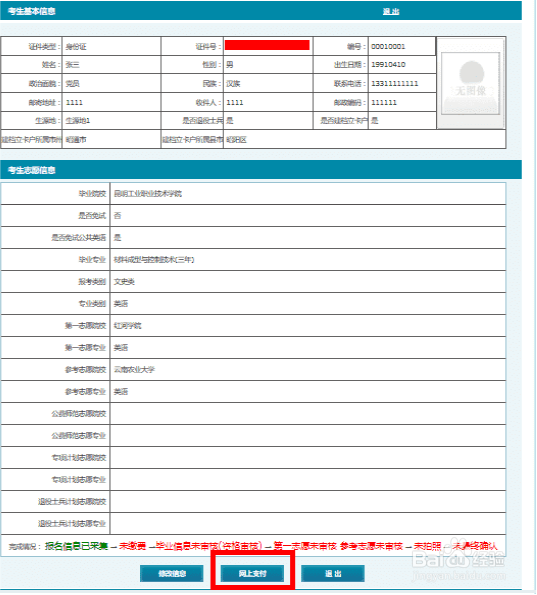Click the 是否免试 value 否
The height and width of the screenshot is (595, 537).
[117, 216]
